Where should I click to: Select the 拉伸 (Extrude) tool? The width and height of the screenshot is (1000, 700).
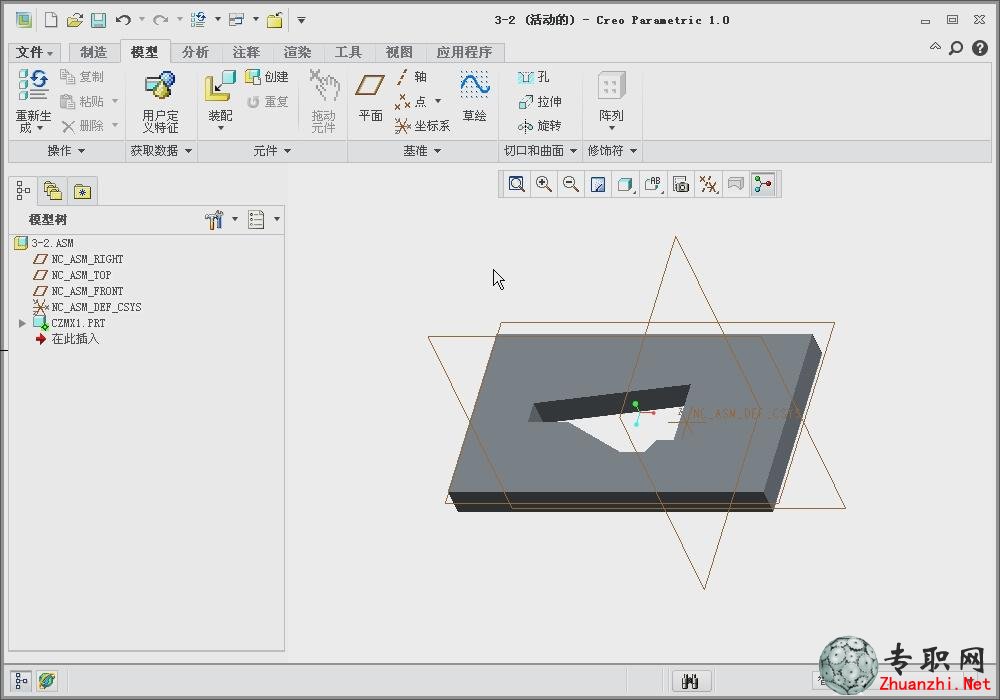540,102
